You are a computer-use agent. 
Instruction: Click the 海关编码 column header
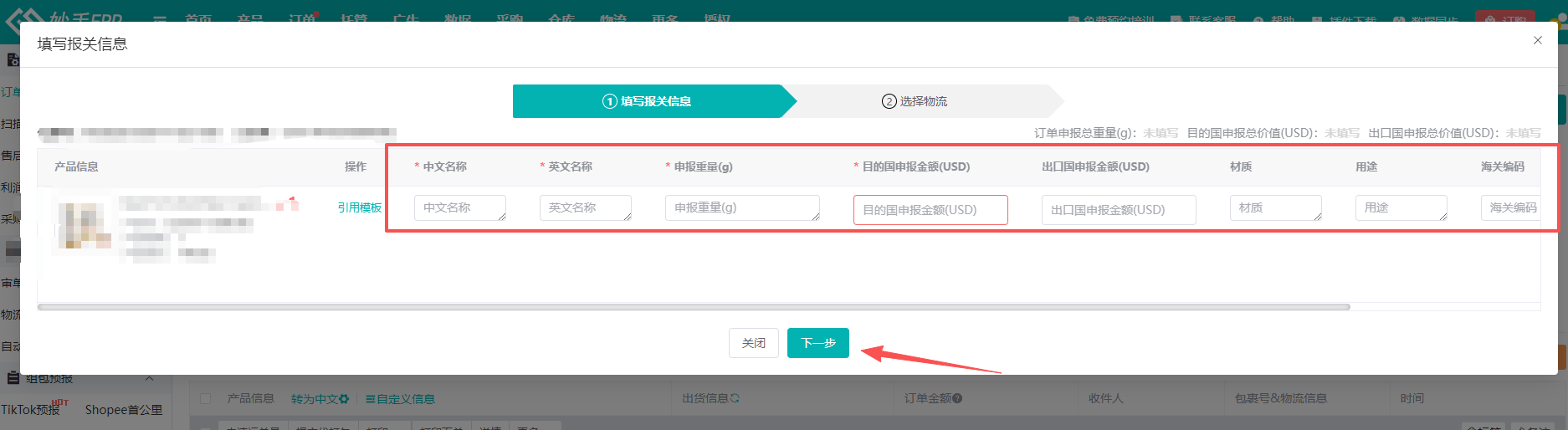click(x=1503, y=166)
